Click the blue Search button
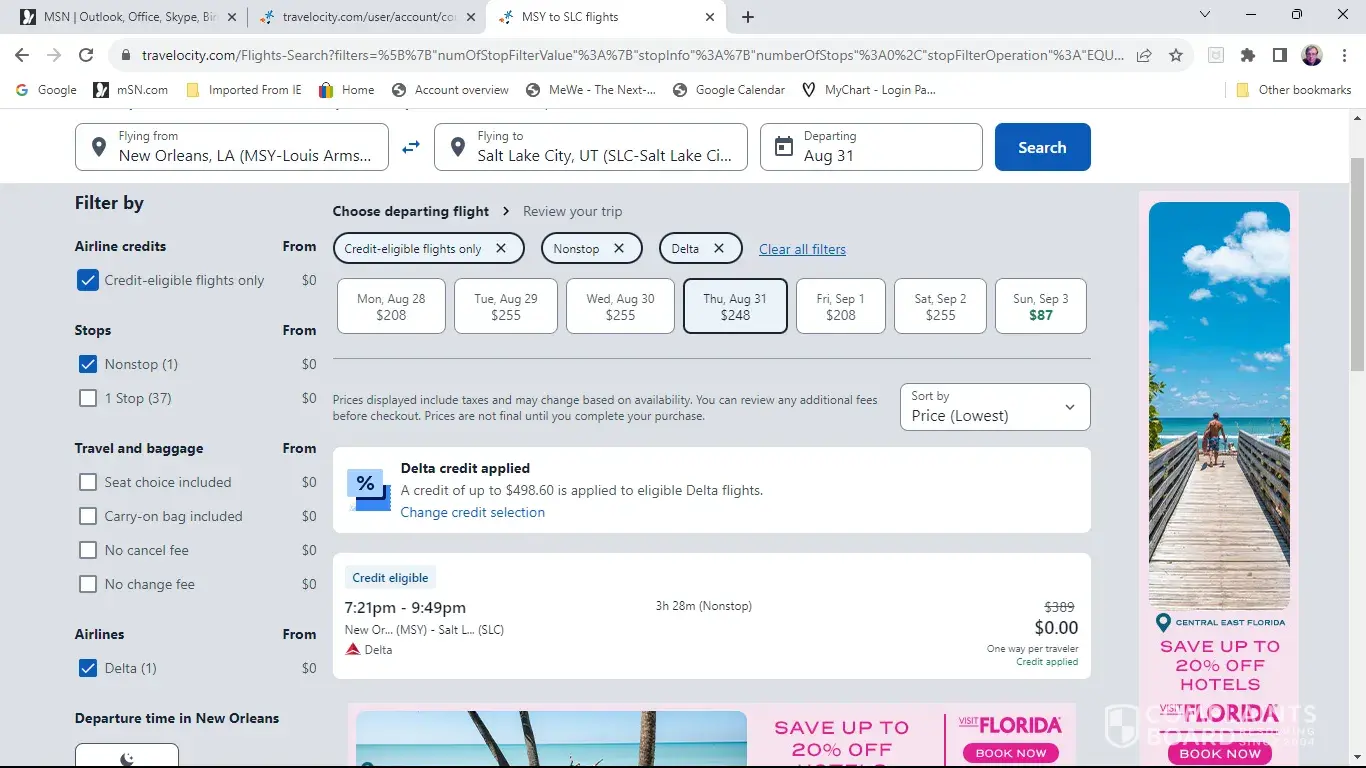The width and height of the screenshot is (1366, 768). point(1042,147)
